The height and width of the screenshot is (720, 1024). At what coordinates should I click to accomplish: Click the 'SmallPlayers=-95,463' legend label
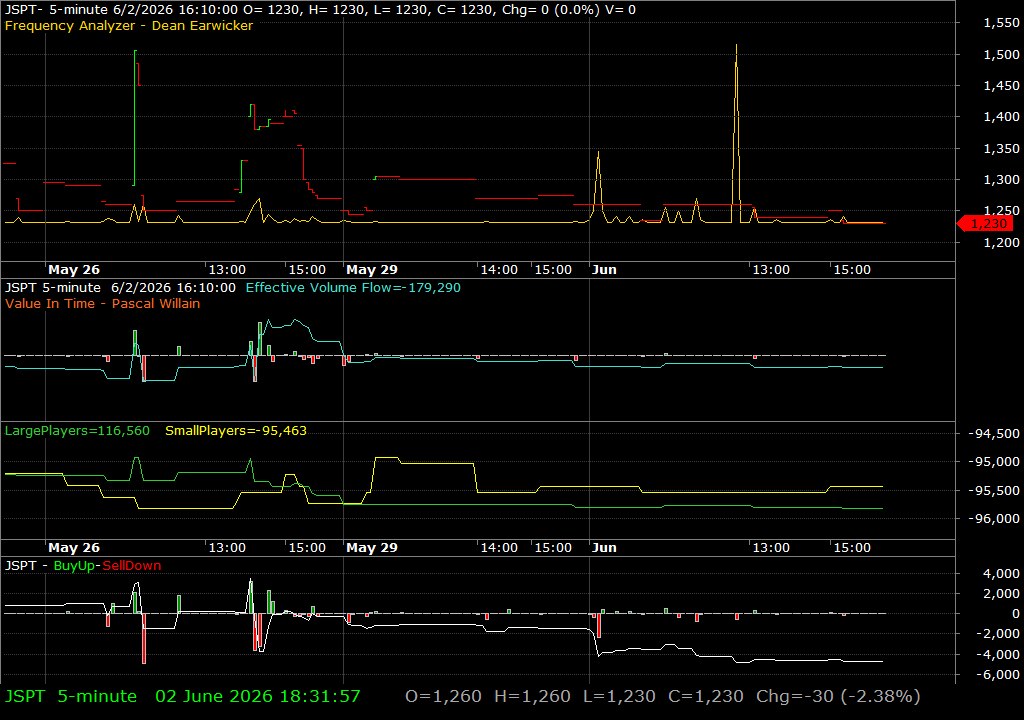[236, 431]
